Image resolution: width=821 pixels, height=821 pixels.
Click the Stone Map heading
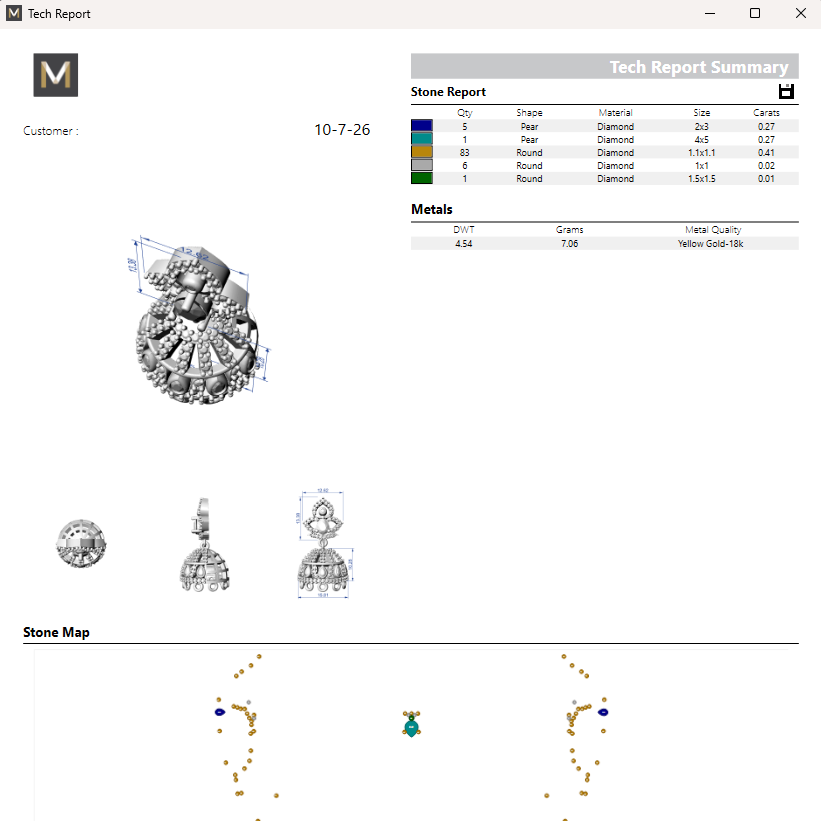click(56, 632)
